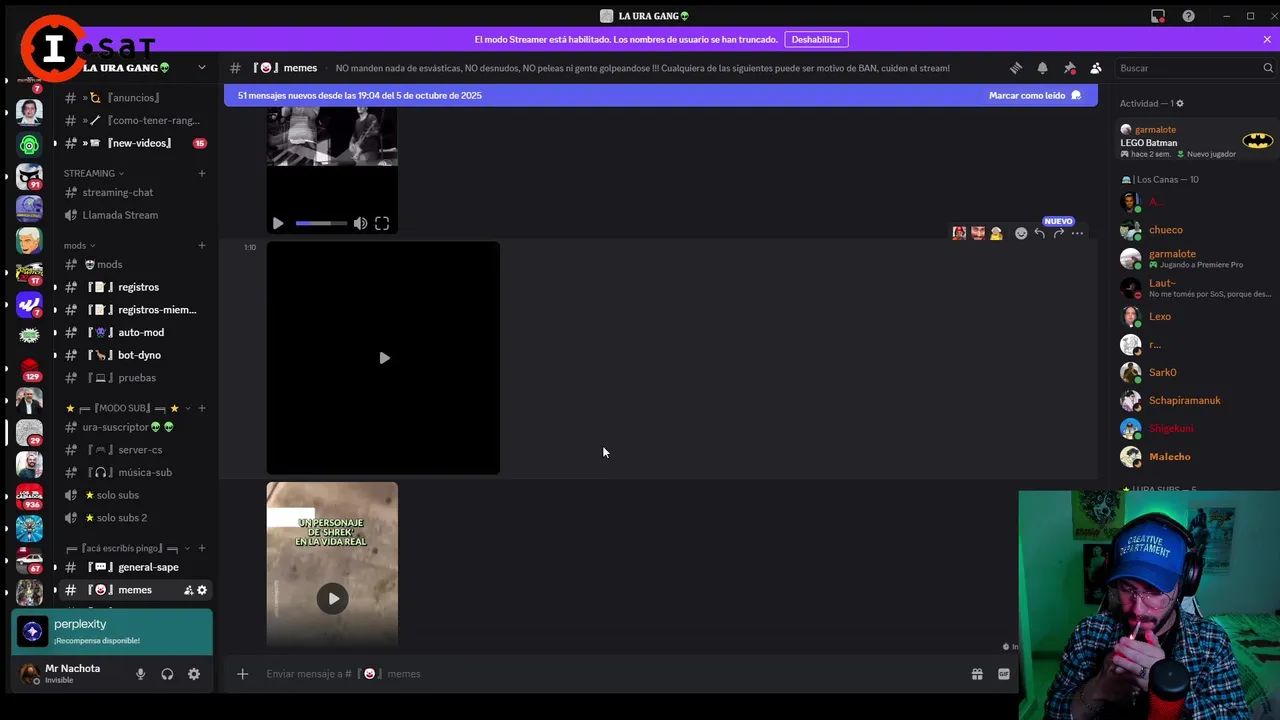Screen dimensions: 1280x720
Task: Open the gift icon in message bar
Action: coord(977,674)
